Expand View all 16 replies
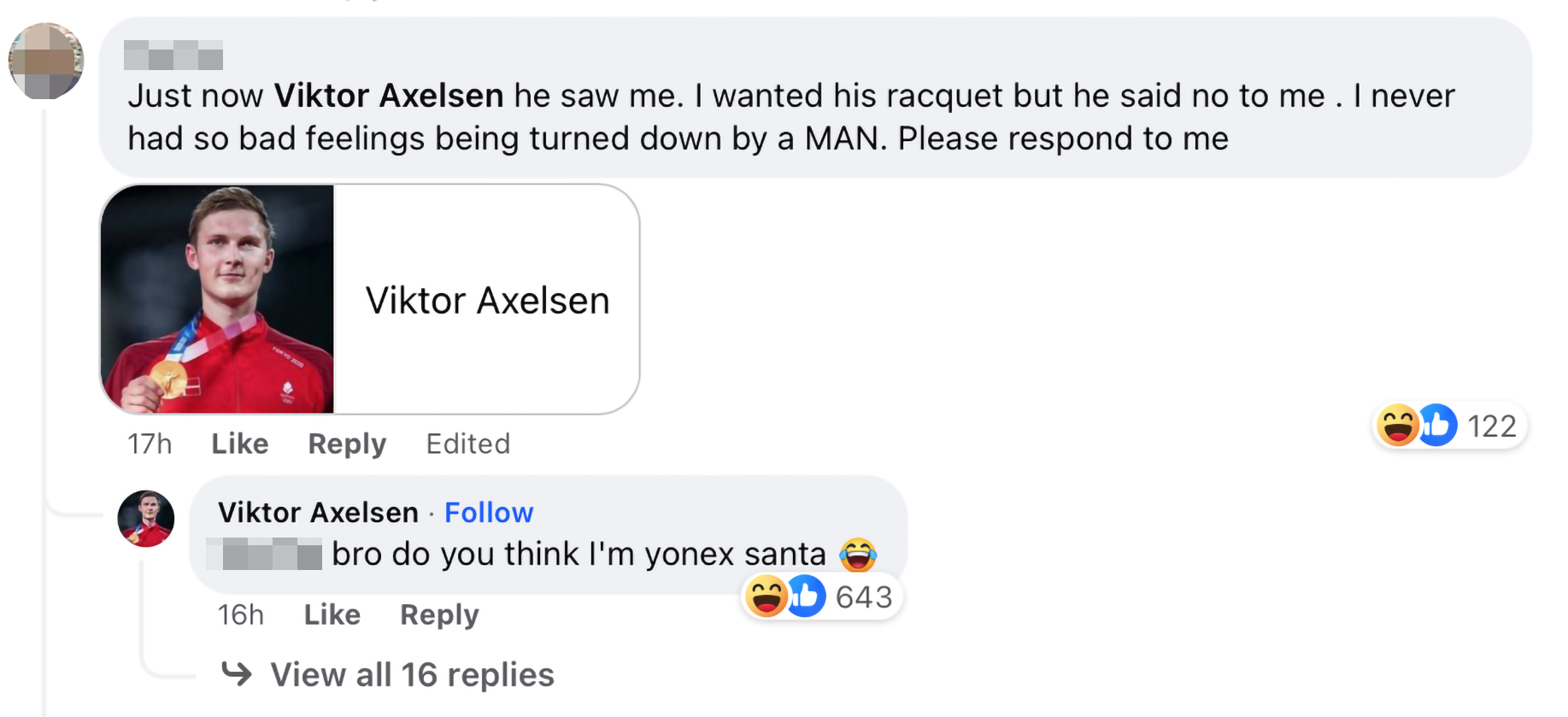Image resolution: width=1568 pixels, height=717 pixels. tap(413, 674)
